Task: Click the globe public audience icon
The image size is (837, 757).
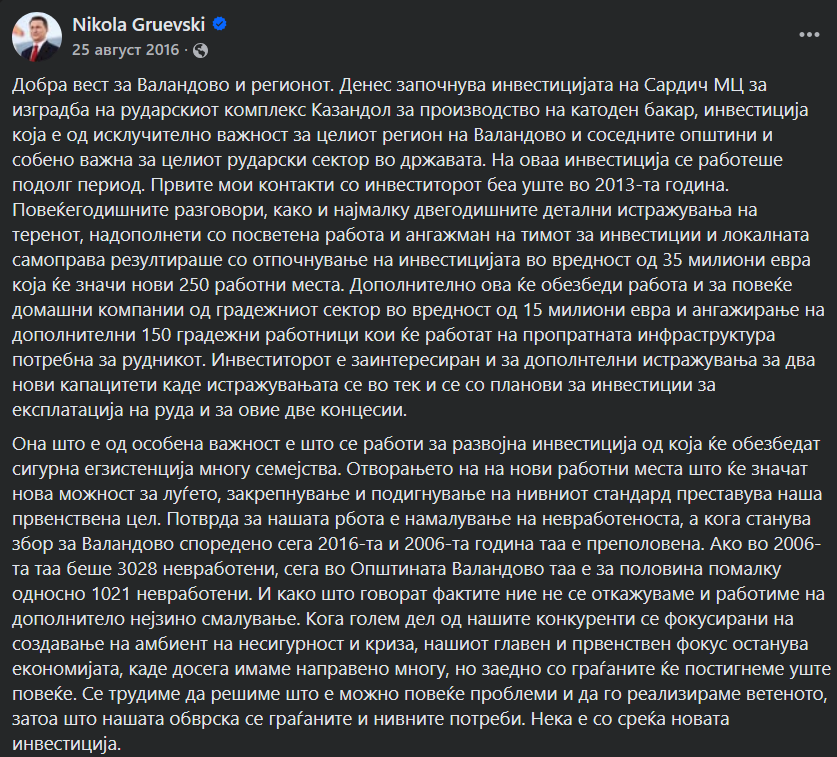Action: (x=200, y=49)
